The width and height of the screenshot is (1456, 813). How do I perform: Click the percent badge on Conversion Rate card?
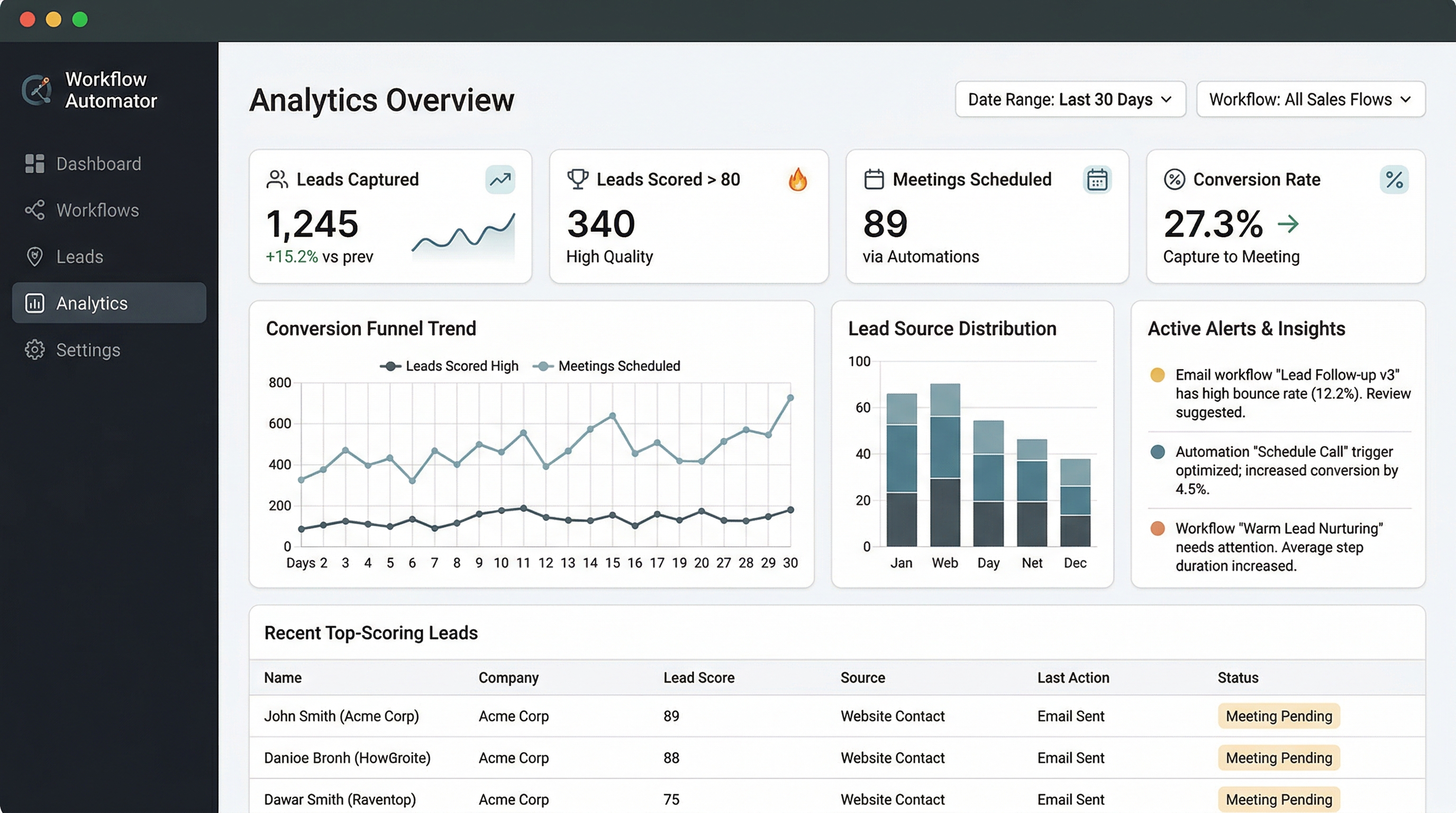tap(1394, 180)
